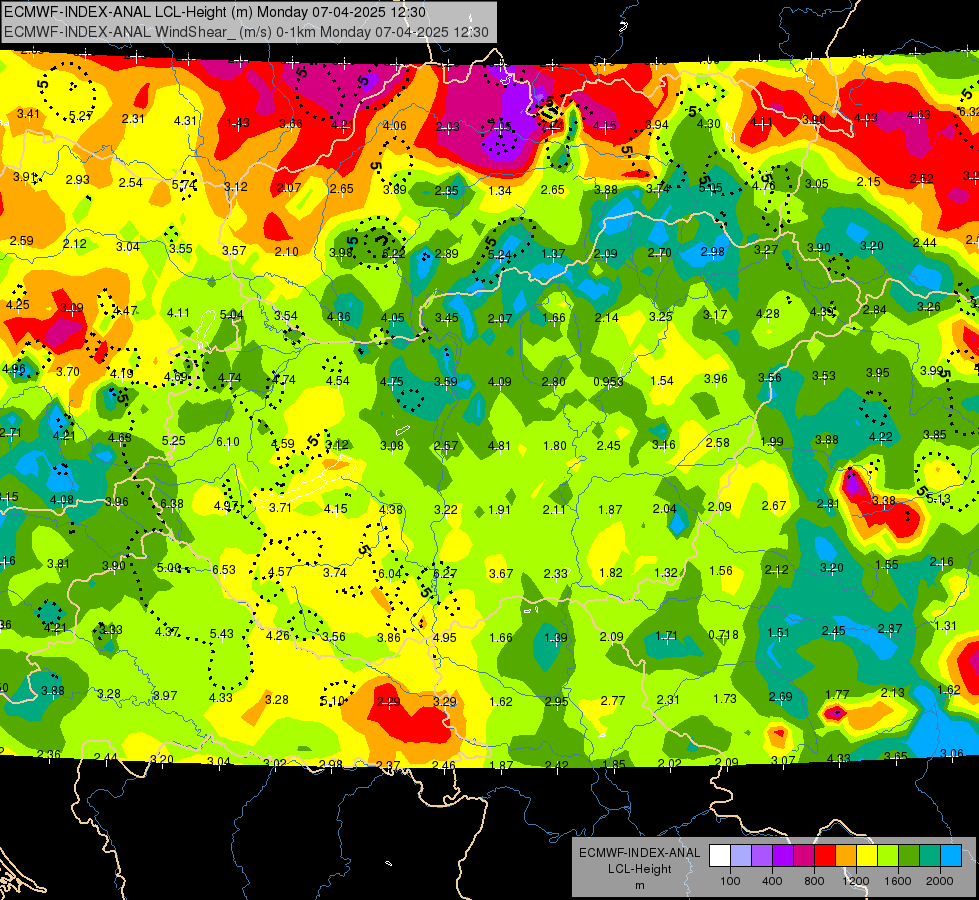
Task: Click the wind shear value 0.718
Action: tap(723, 635)
